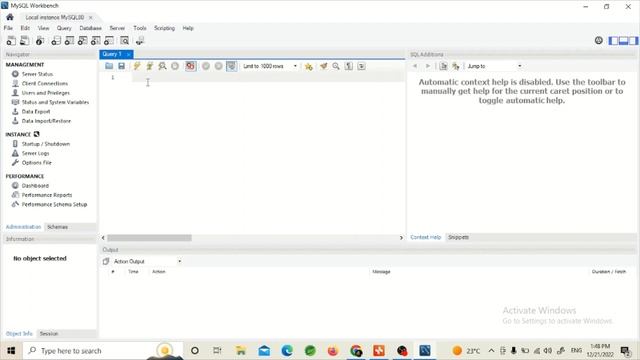This screenshot has width=640, height=360.
Task: Toggle invisible characters display
Action: [x=349, y=66]
